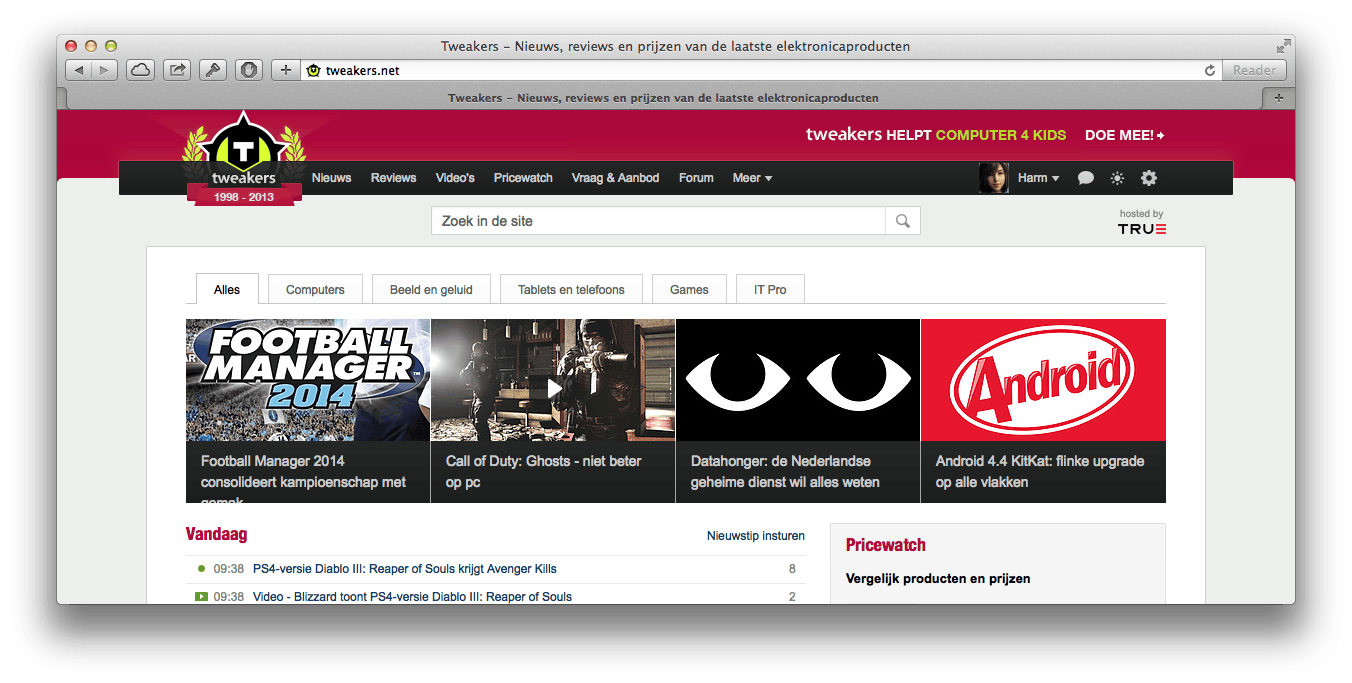Go forward with Safari's forward arrow

[x=105, y=70]
